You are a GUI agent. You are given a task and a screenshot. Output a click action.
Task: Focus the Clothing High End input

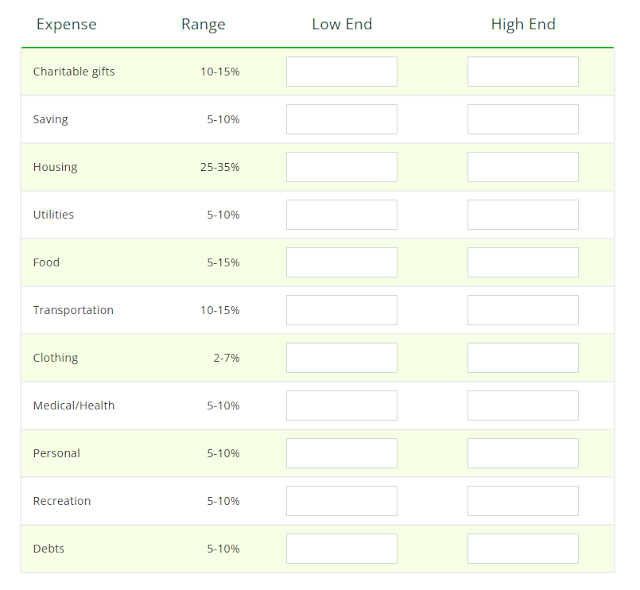523,358
